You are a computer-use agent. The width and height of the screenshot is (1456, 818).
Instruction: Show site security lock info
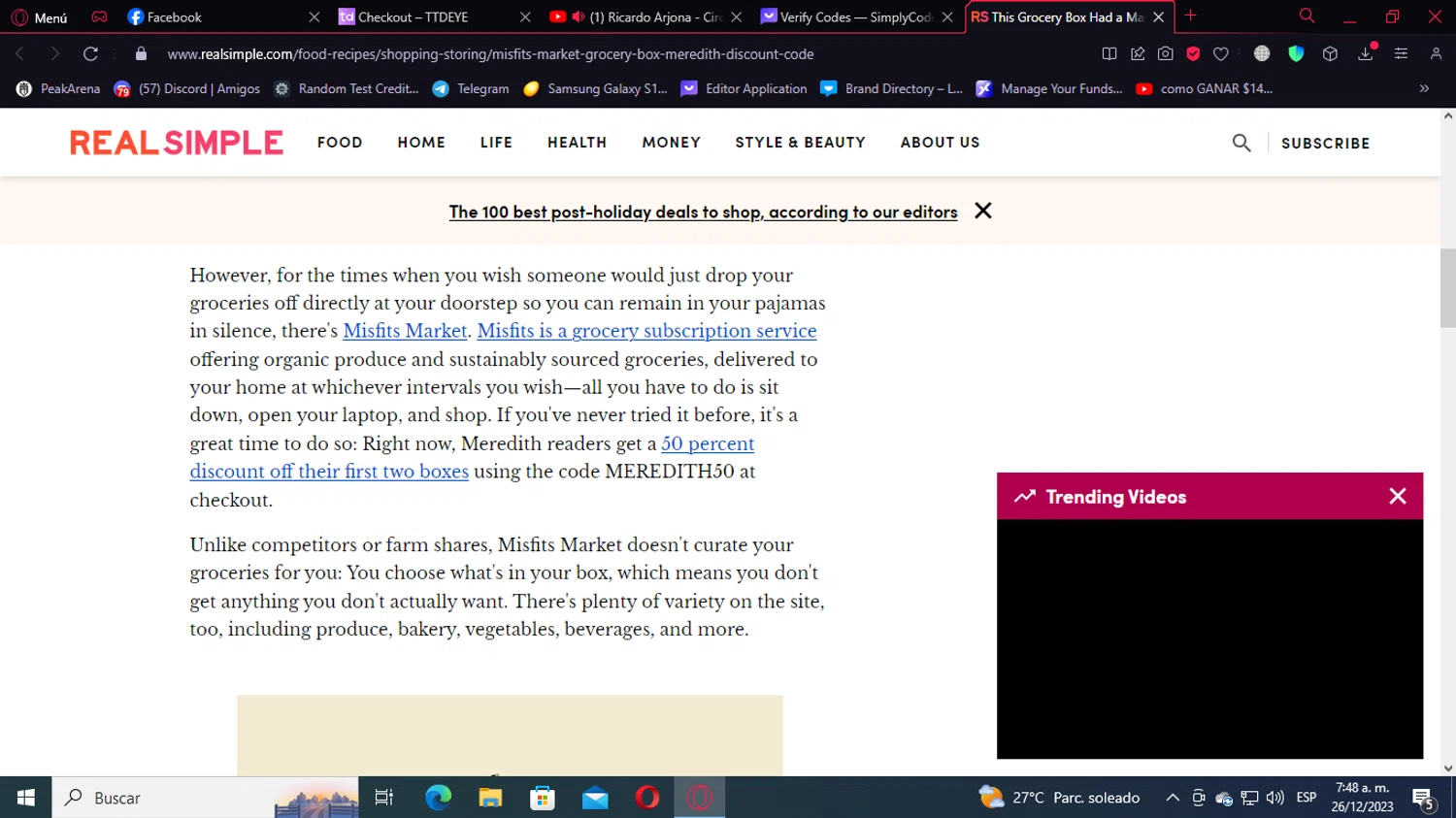pos(141,53)
